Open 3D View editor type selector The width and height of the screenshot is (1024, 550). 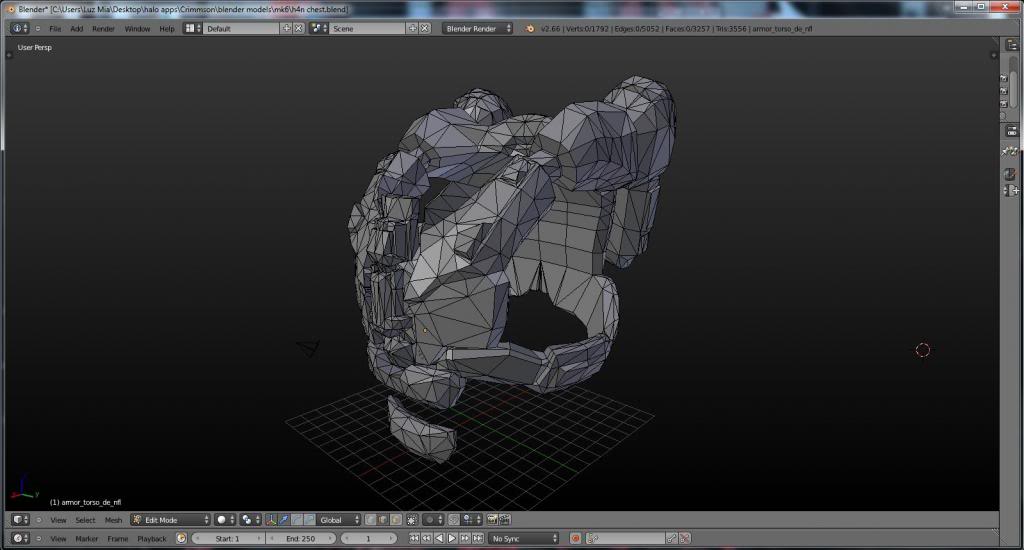[20, 520]
